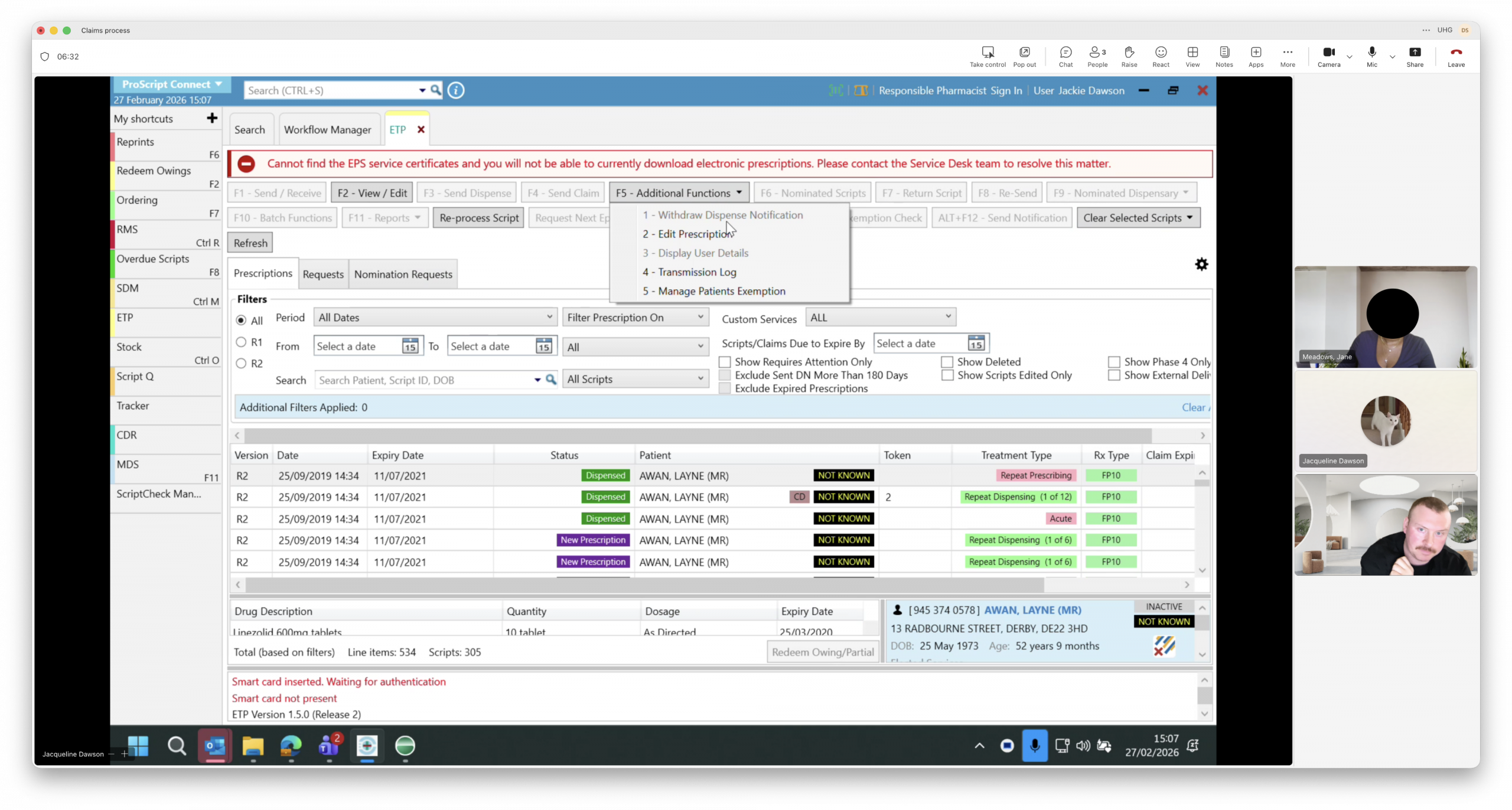Open the Expire By date calendar picker
1512x810 pixels.
(976, 343)
